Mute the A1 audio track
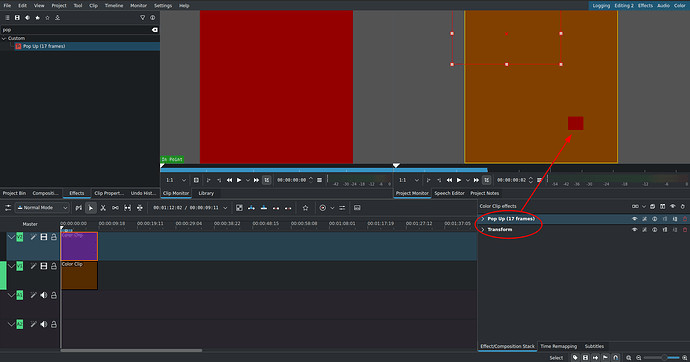Viewport: 690px width, 362px height. click(x=44, y=296)
